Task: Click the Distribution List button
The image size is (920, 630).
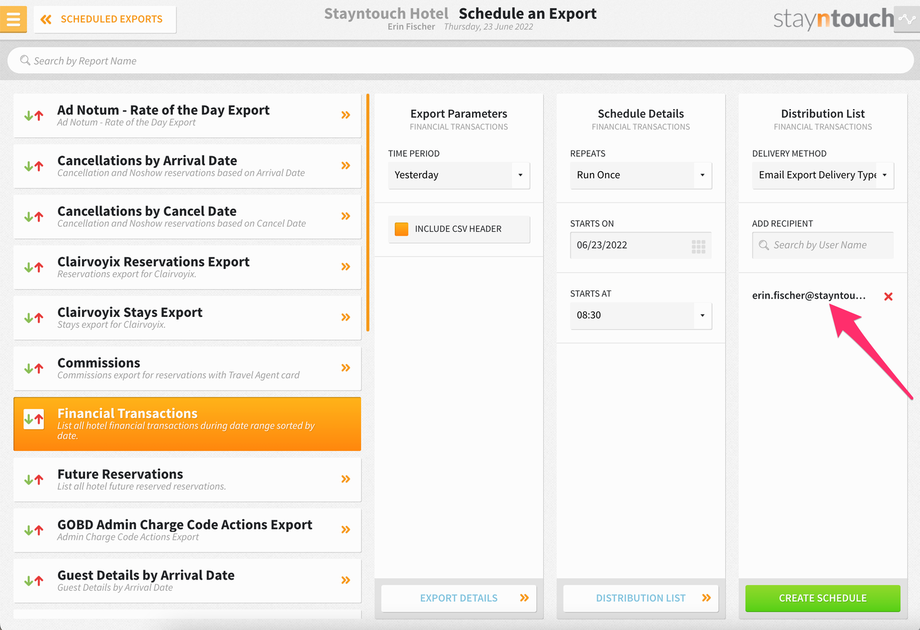Action: tap(641, 598)
